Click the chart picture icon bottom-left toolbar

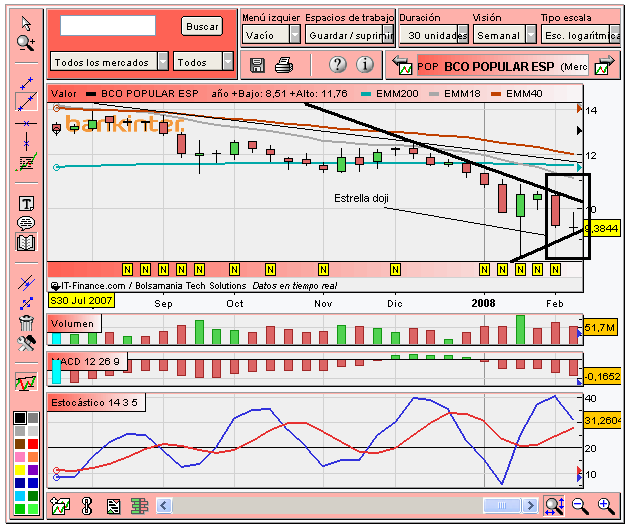pos(60,506)
